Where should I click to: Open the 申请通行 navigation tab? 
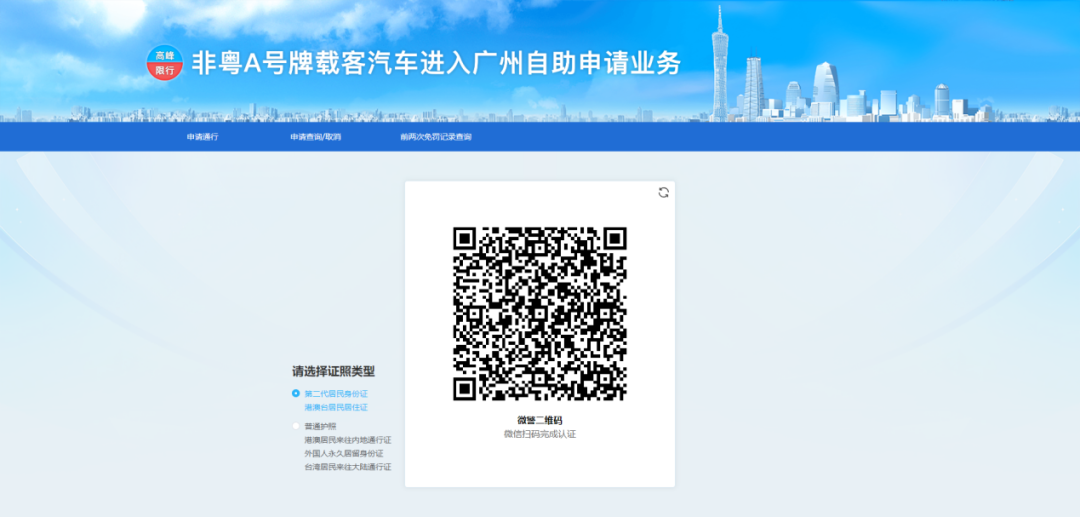click(x=202, y=137)
